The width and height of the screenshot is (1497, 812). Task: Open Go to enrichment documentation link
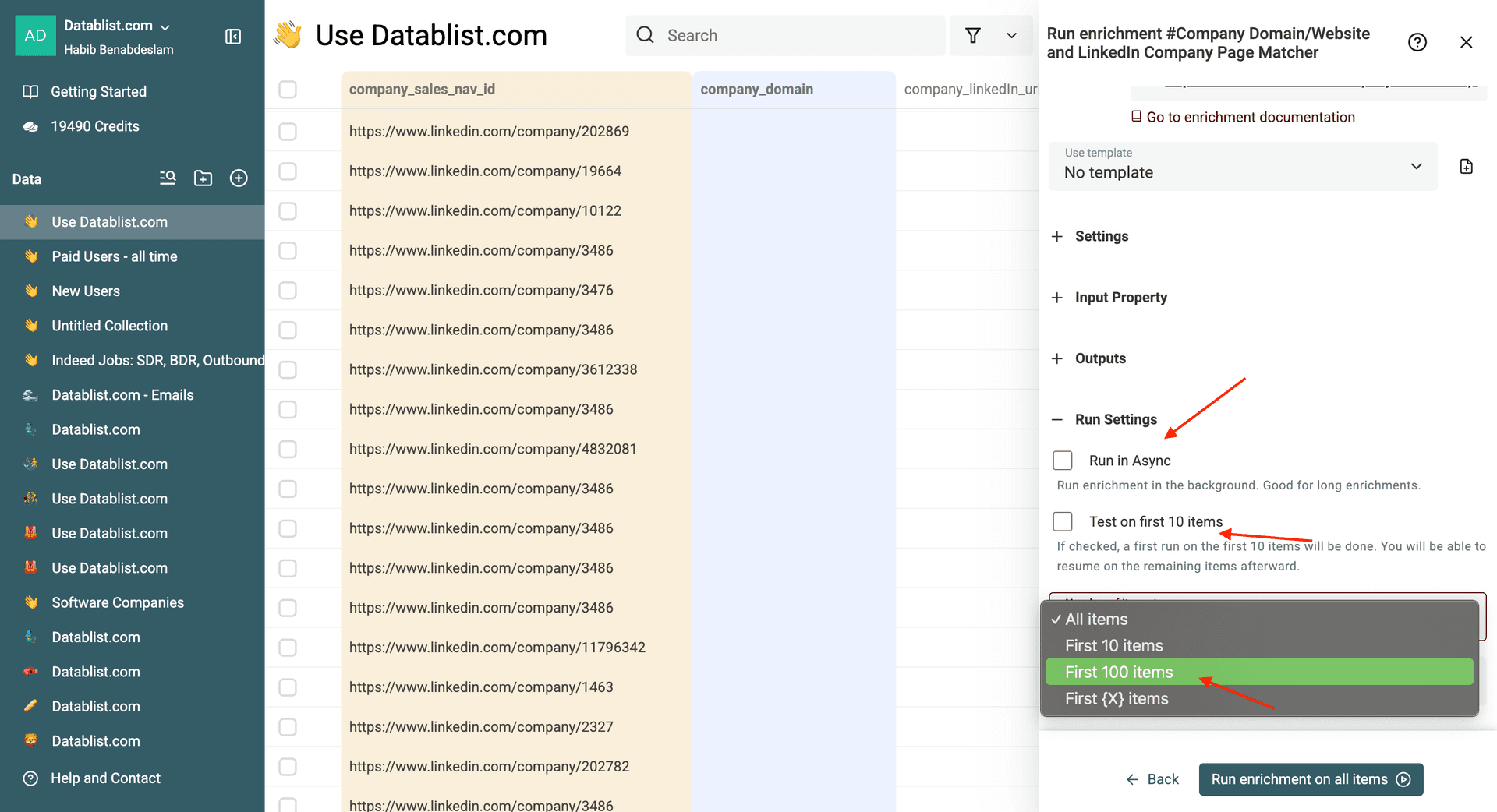(1250, 117)
